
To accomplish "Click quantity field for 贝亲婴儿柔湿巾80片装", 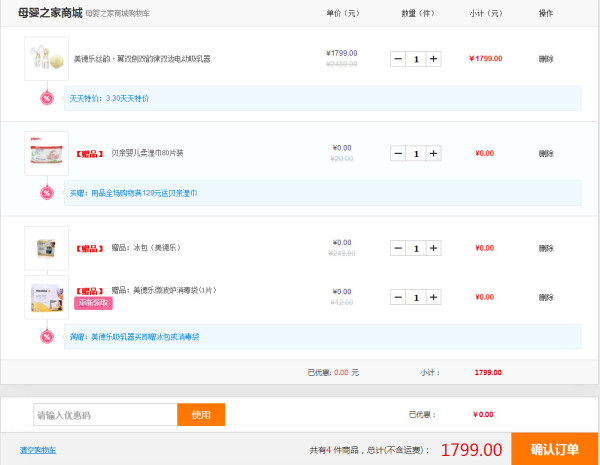I will point(416,153).
